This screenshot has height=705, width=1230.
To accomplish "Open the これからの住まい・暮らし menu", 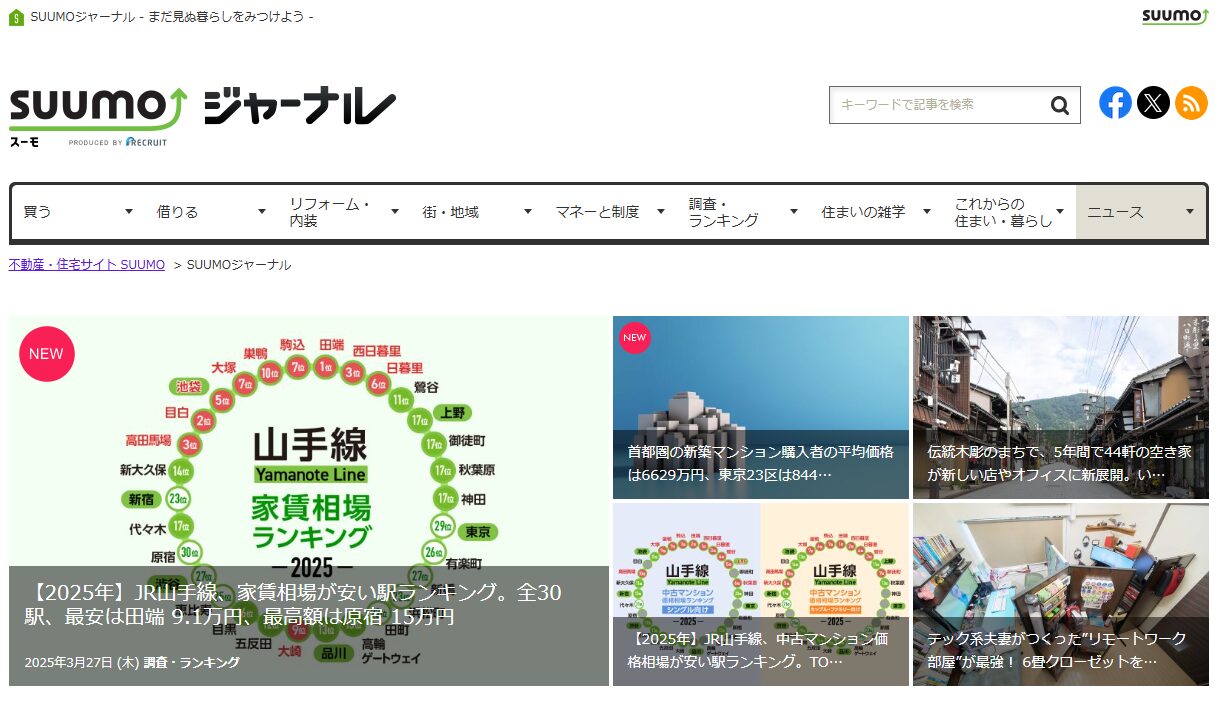I will (x=1009, y=212).
